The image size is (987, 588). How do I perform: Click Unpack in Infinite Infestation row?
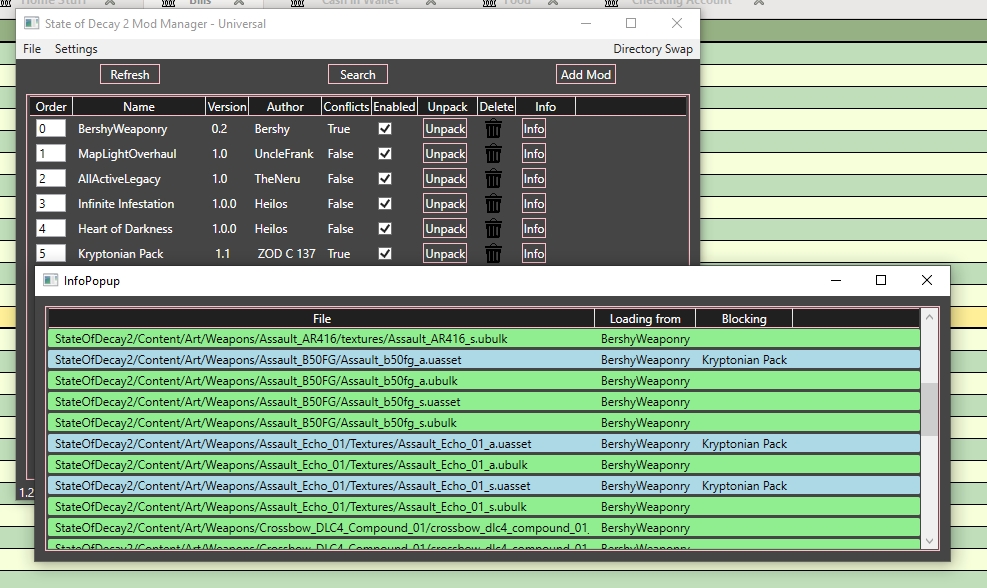(x=445, y=203)
